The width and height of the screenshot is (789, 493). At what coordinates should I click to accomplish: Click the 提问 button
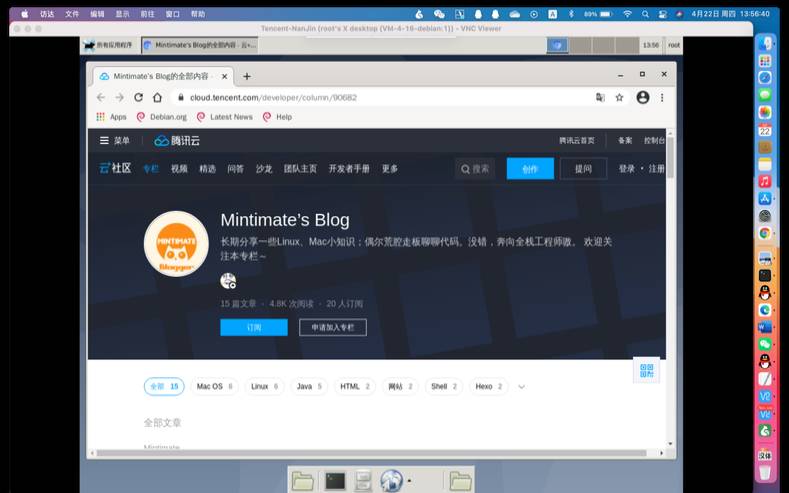(x=583, y=169)
